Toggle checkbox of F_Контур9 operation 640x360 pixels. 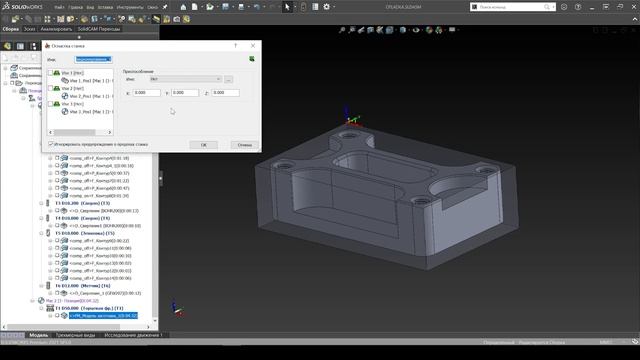pyautogui.click(x=57, y=241)
